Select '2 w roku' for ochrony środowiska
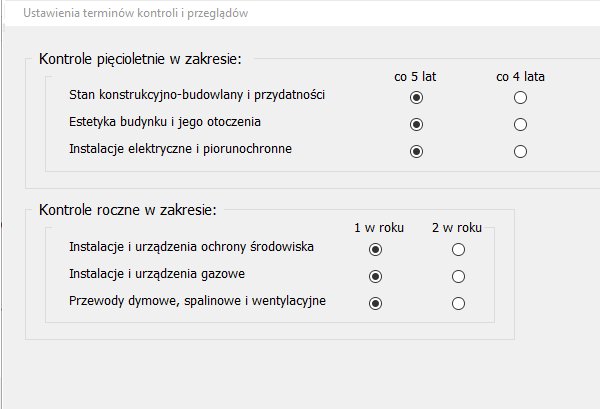This screenshot has width=600, height=409. point(458,249)
